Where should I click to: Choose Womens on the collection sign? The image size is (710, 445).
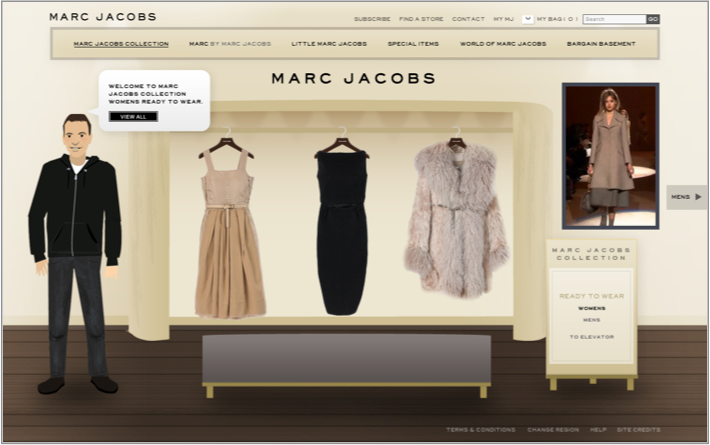(x=591, y=308)
